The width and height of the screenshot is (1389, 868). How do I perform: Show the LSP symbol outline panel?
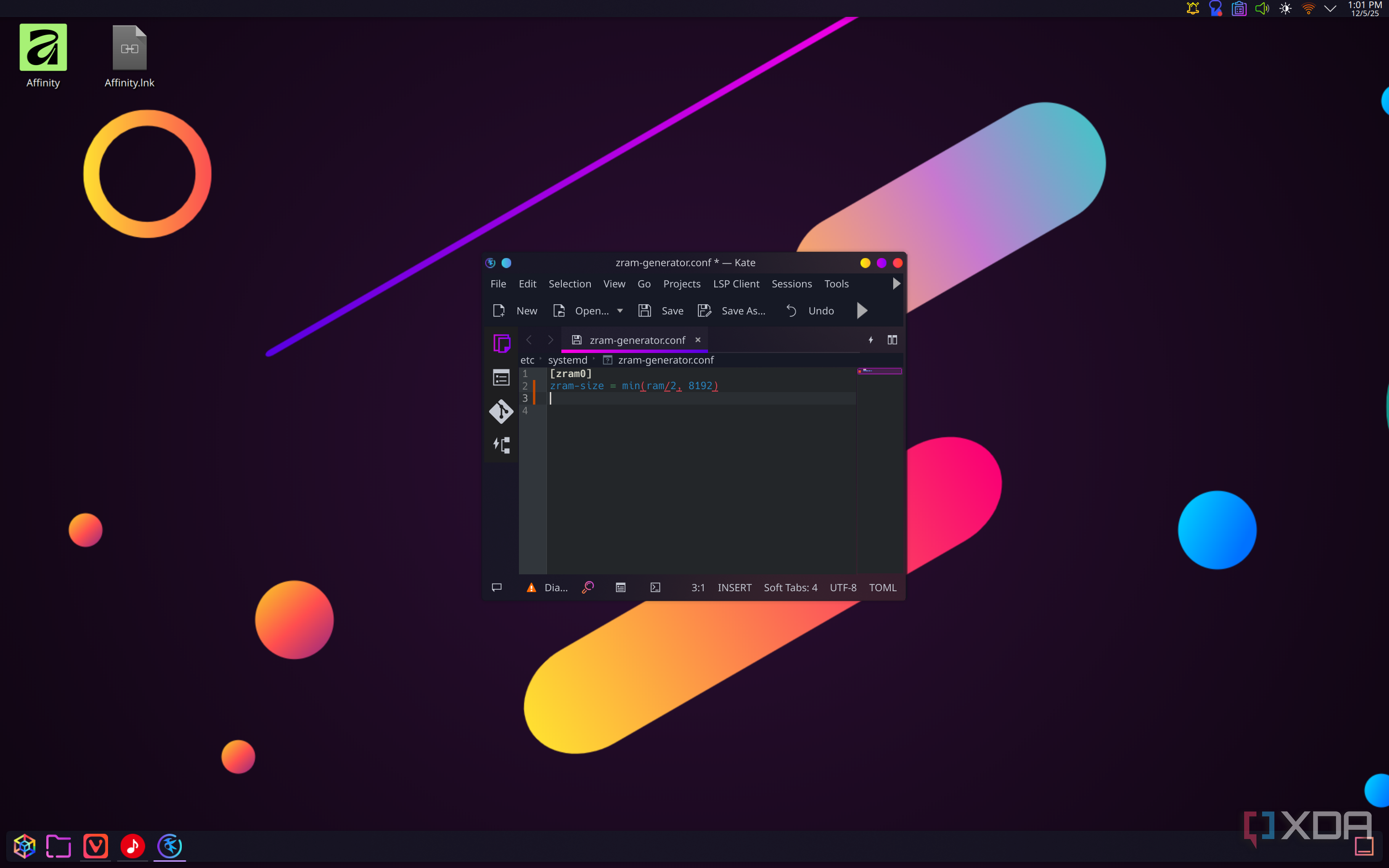click(501, 445)
